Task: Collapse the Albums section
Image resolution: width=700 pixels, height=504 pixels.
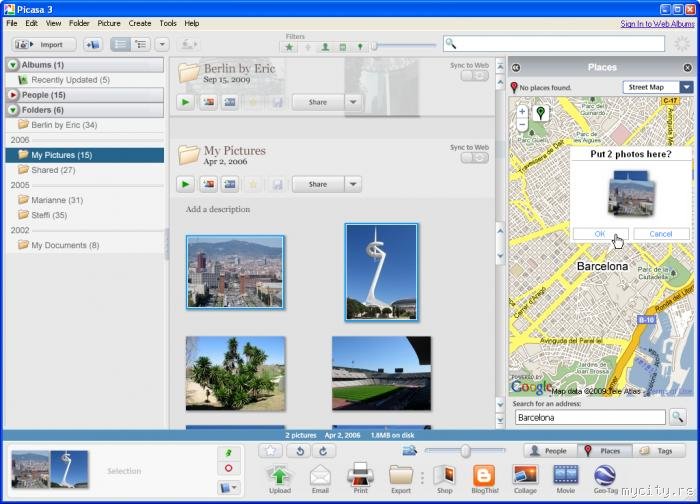Action: 12,65
